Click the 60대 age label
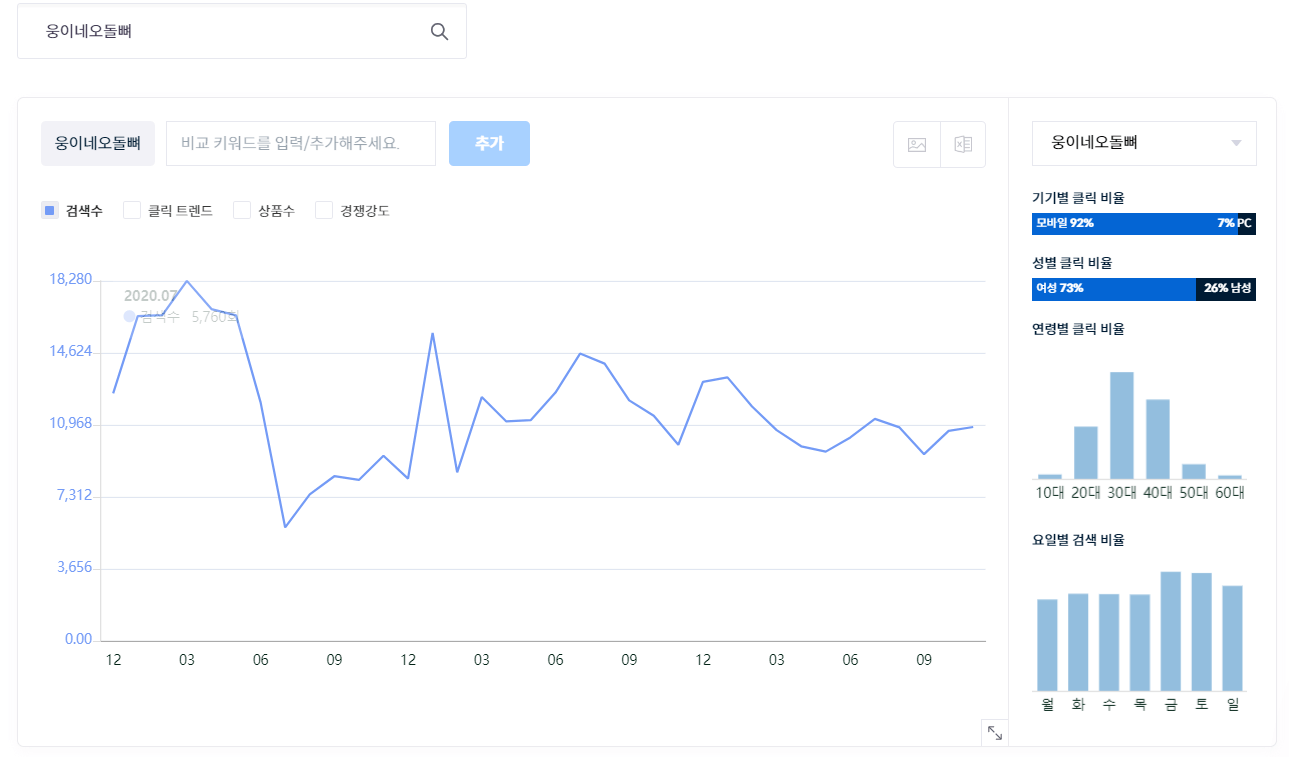This screenshot has width=1289, height=757. (x=1230, y=492)
